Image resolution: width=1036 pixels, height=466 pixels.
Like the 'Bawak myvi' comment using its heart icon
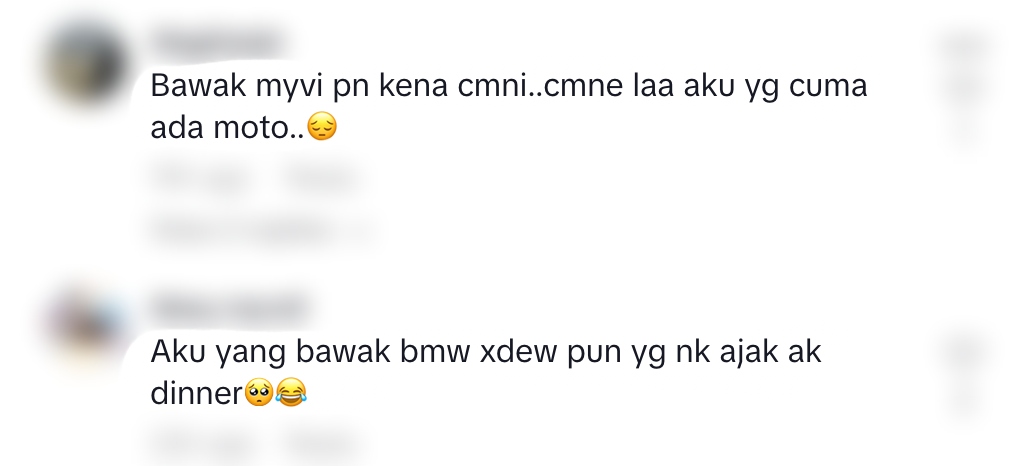click(967, 48)
